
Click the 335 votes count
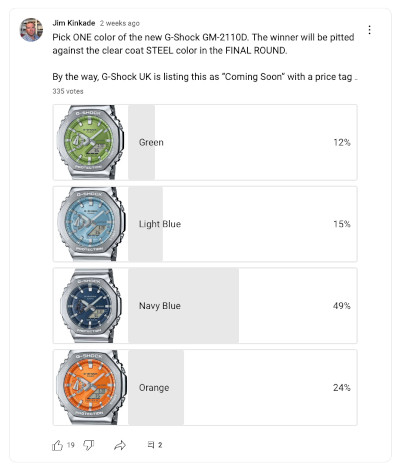click(68, 91)
